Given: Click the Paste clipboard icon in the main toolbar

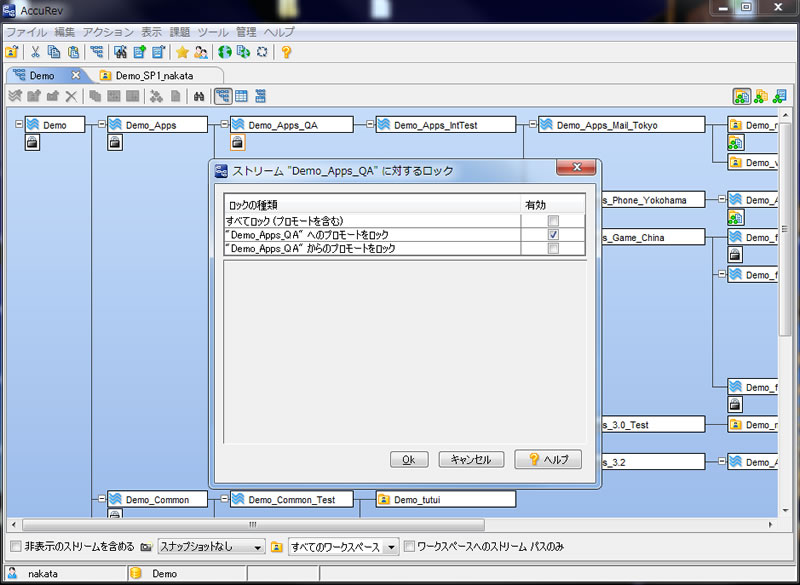Looking at the screenshot, I should (x=73, y=52).
